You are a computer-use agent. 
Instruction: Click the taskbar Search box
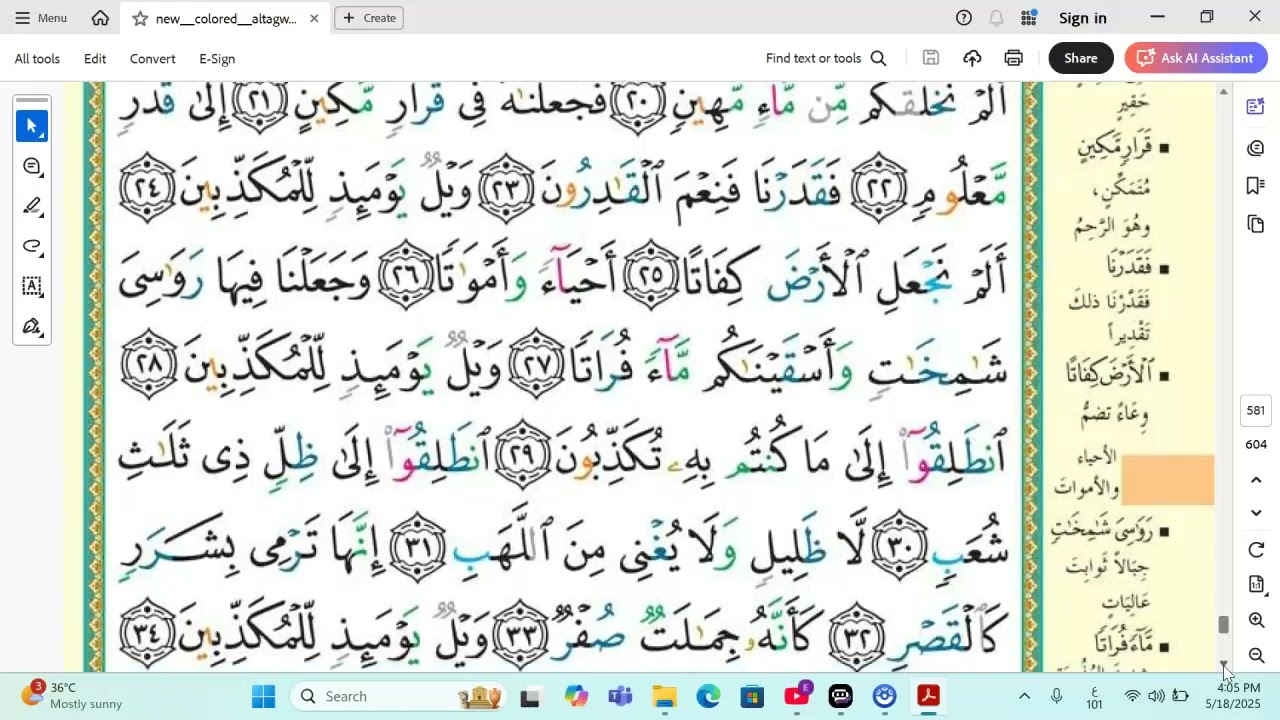[x=399, y=696]
